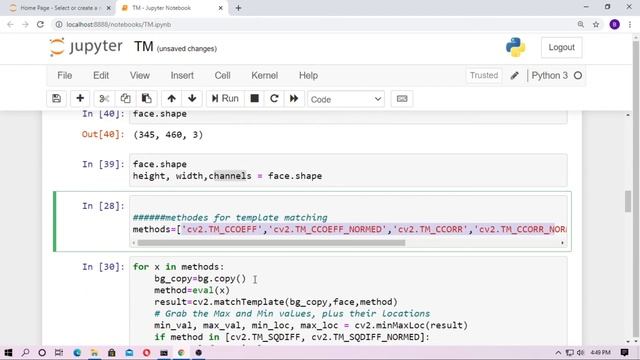Restart the kernel with the circular arrow icon
This screenshot has width=640, height=360.
click(x=274, y=99)
